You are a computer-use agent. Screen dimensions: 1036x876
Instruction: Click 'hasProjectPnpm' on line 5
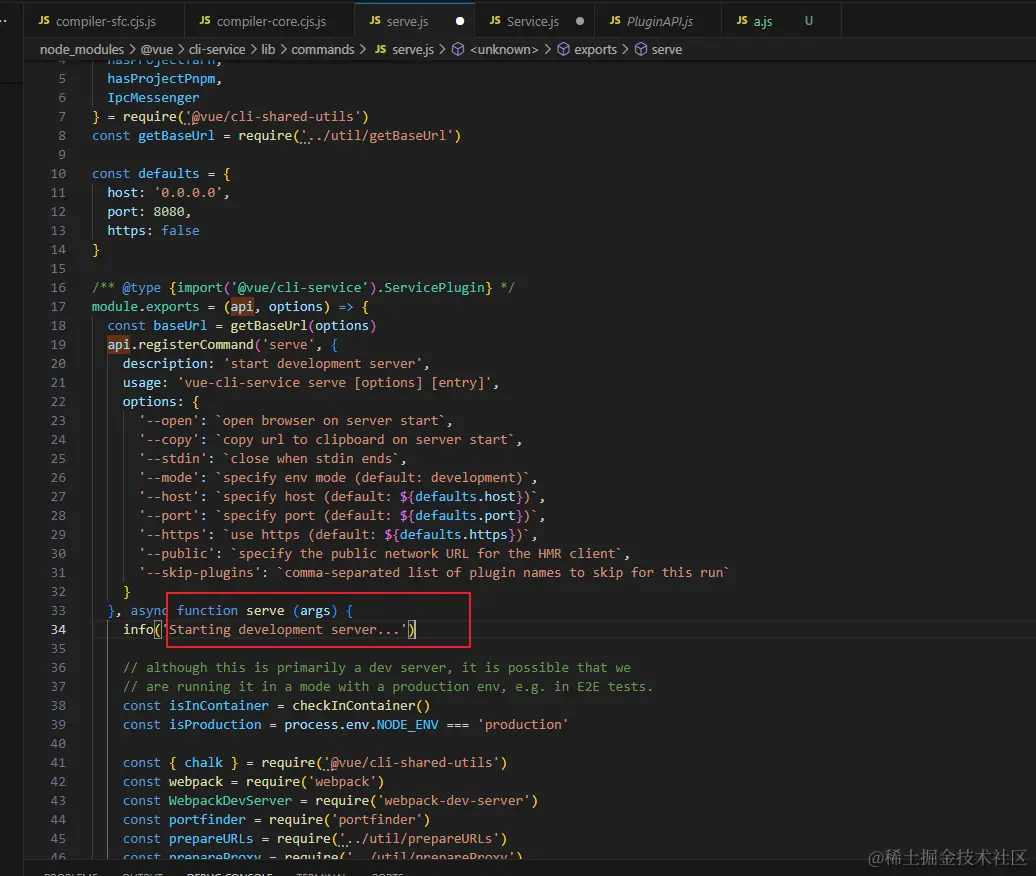pyautogui.click(x=161, y=79)
